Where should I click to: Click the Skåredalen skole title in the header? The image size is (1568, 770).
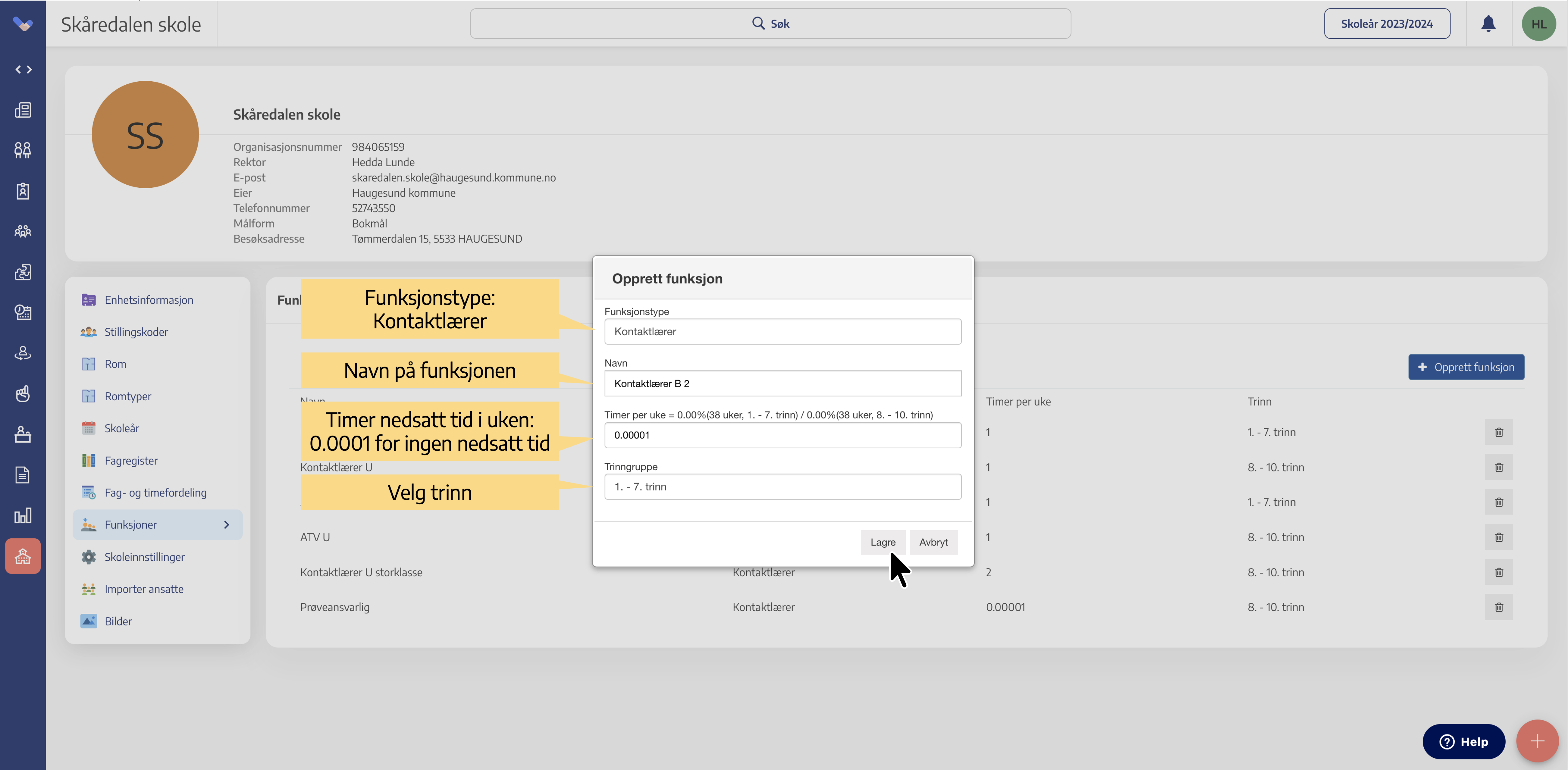tap(131, 24)
